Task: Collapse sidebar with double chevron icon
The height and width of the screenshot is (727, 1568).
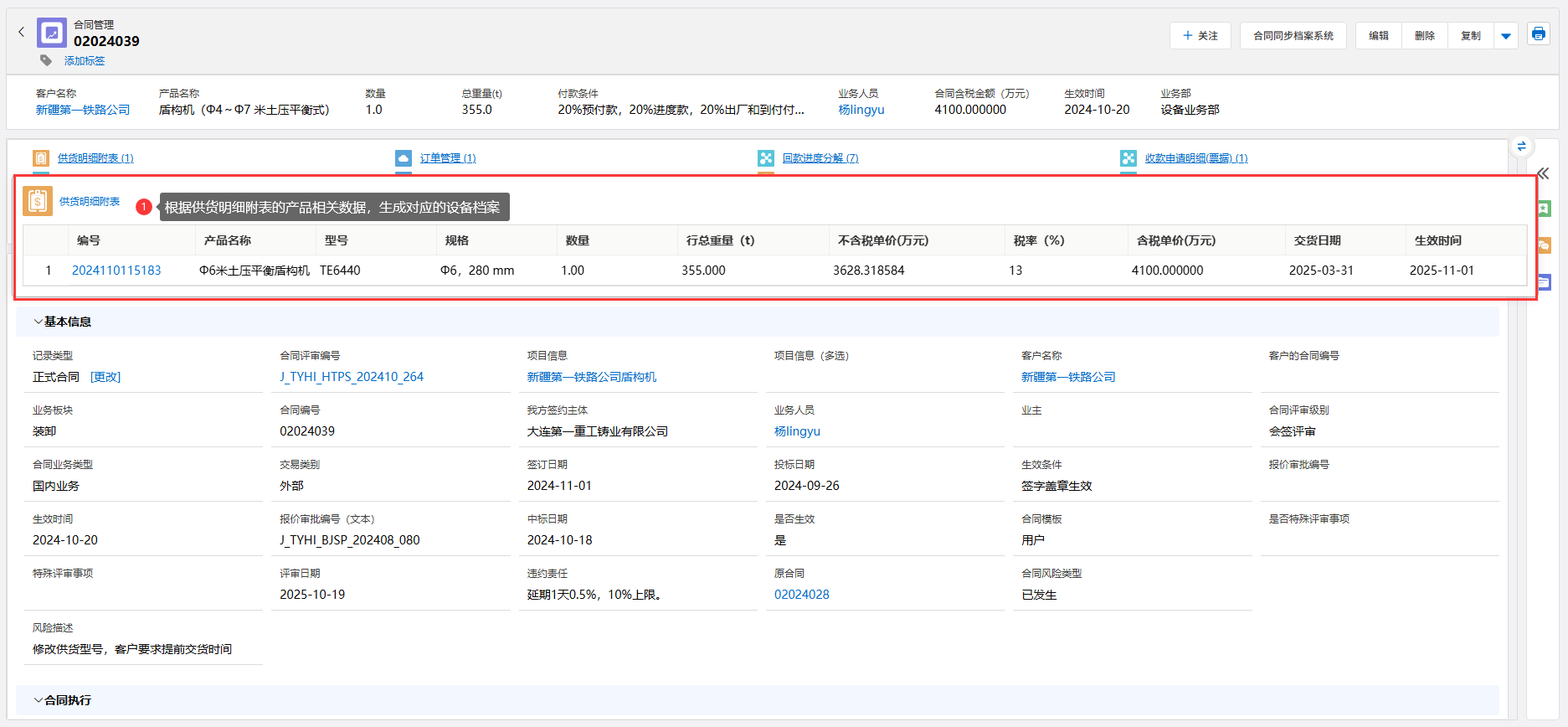Action: pos(1543,173)
